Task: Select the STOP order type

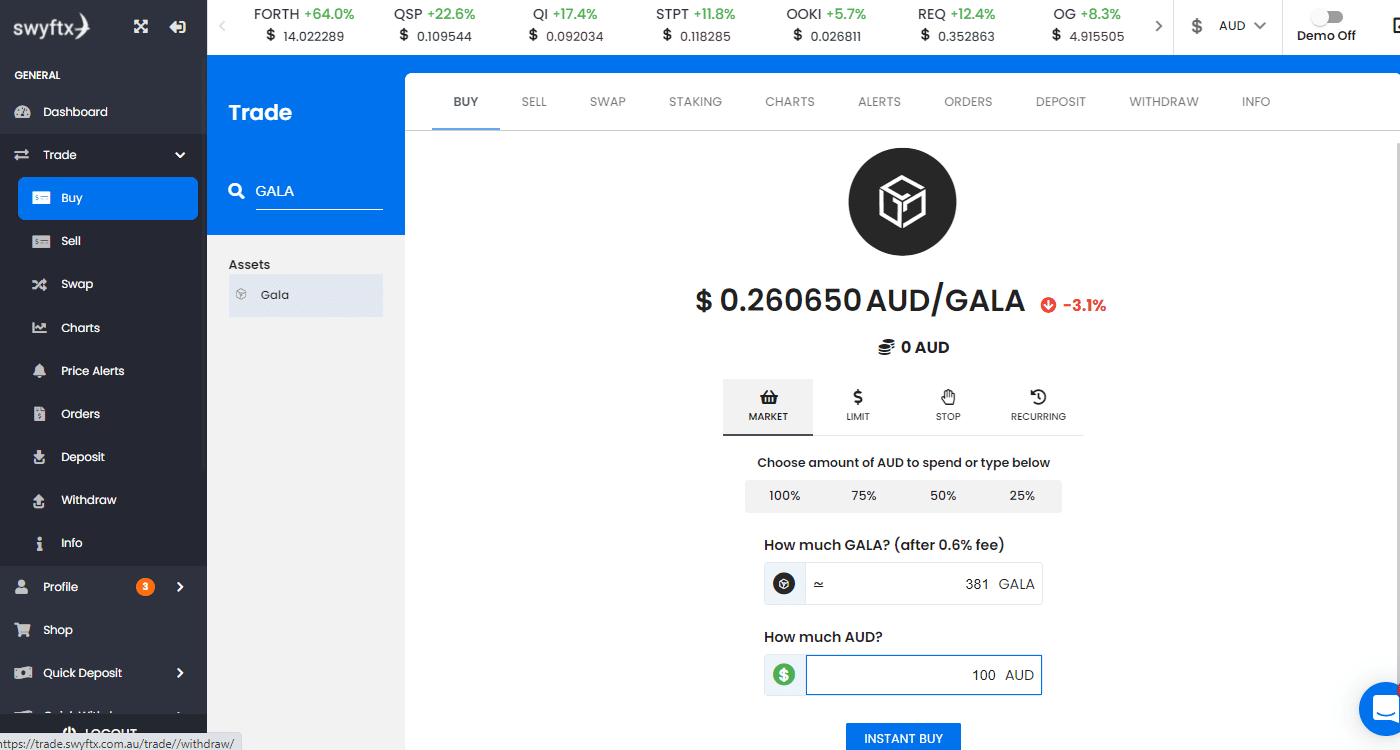Action: click(x=948, y=406)
